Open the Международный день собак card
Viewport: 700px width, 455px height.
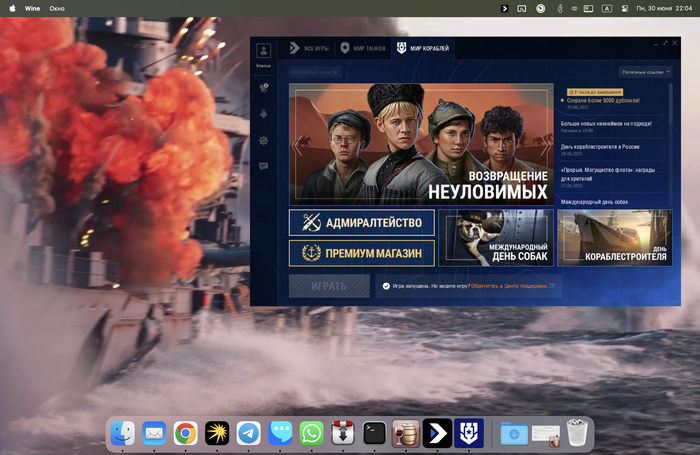click(496, 238)
